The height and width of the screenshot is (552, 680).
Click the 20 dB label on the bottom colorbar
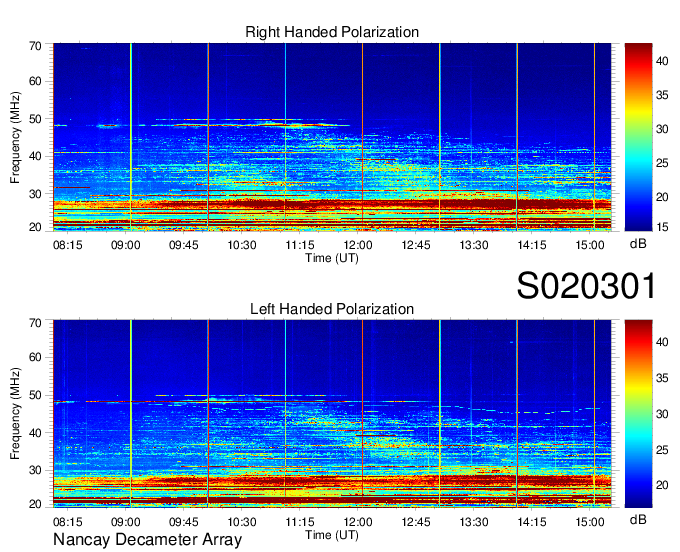tap(662, 485)
